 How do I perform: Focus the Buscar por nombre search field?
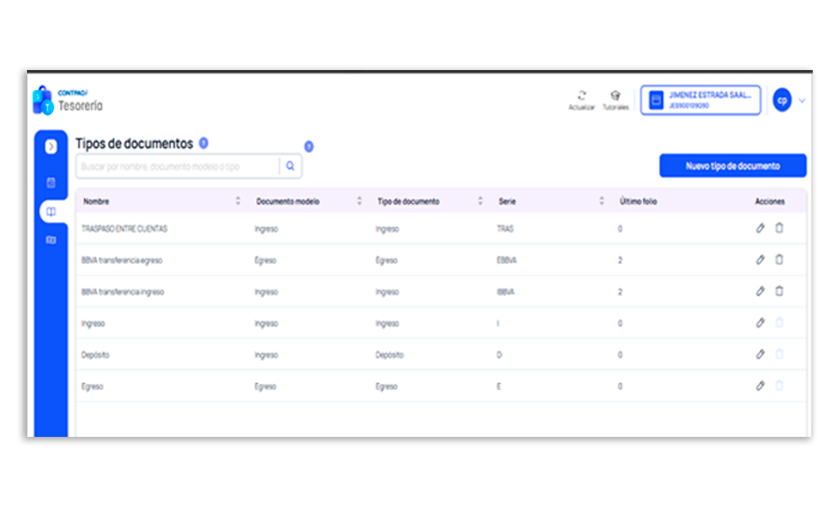[178, 167]
